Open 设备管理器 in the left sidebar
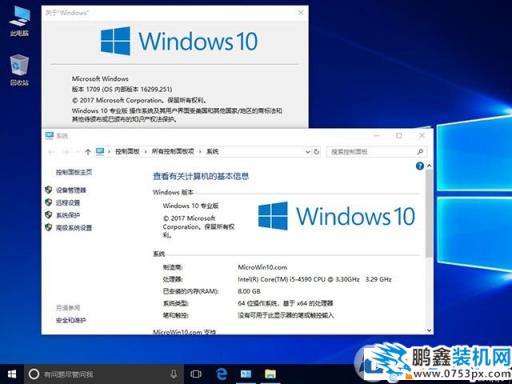 (x=71, y=190)
